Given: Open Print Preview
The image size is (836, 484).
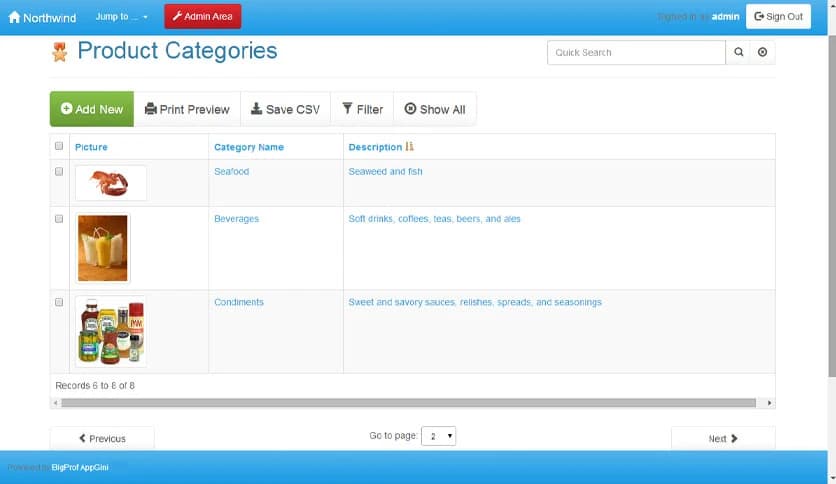Looking at the screenshot, I should click(x=187, y=109).
